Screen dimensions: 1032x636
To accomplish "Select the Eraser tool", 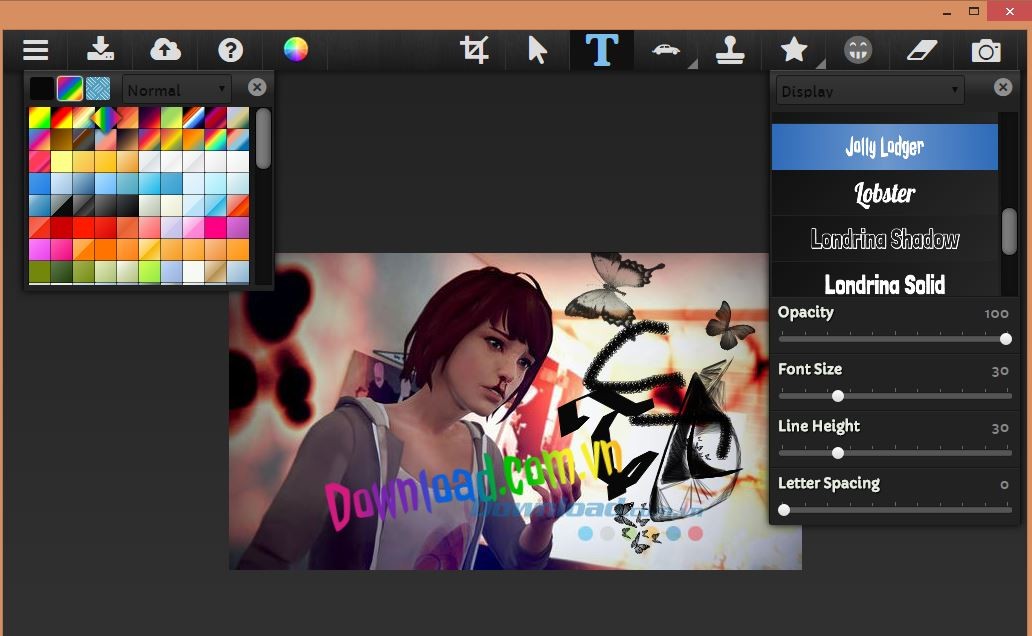I will click(922, 50).
